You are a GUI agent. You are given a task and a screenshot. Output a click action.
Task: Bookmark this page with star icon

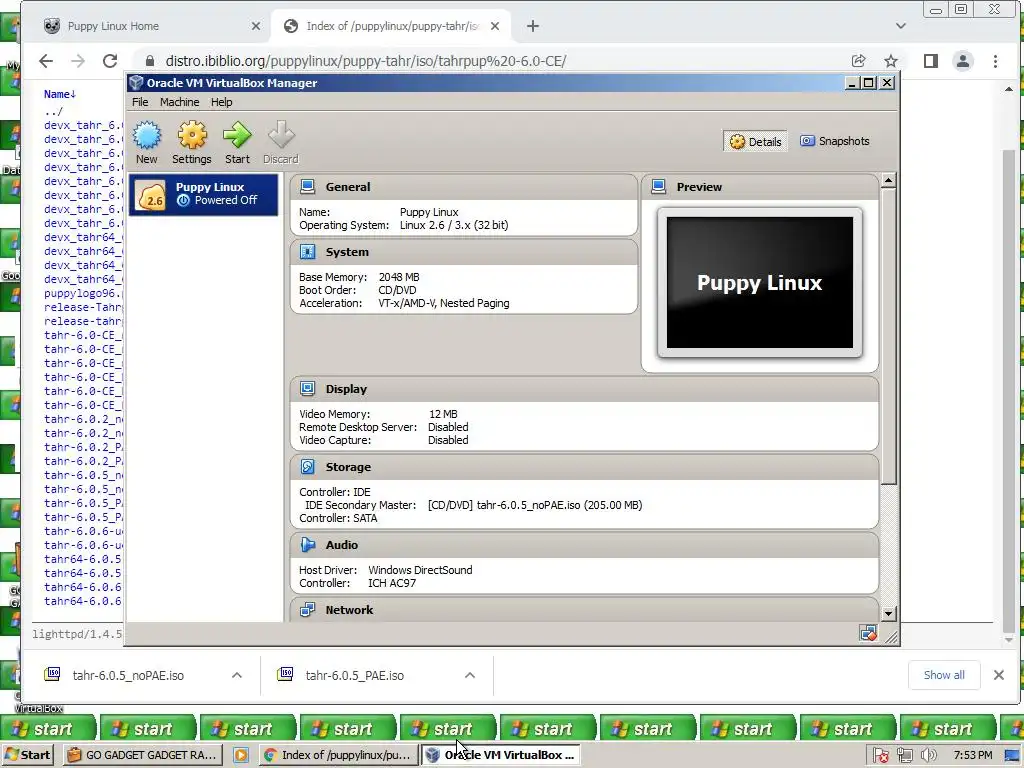pyautogui.click(x=891, y=61)
